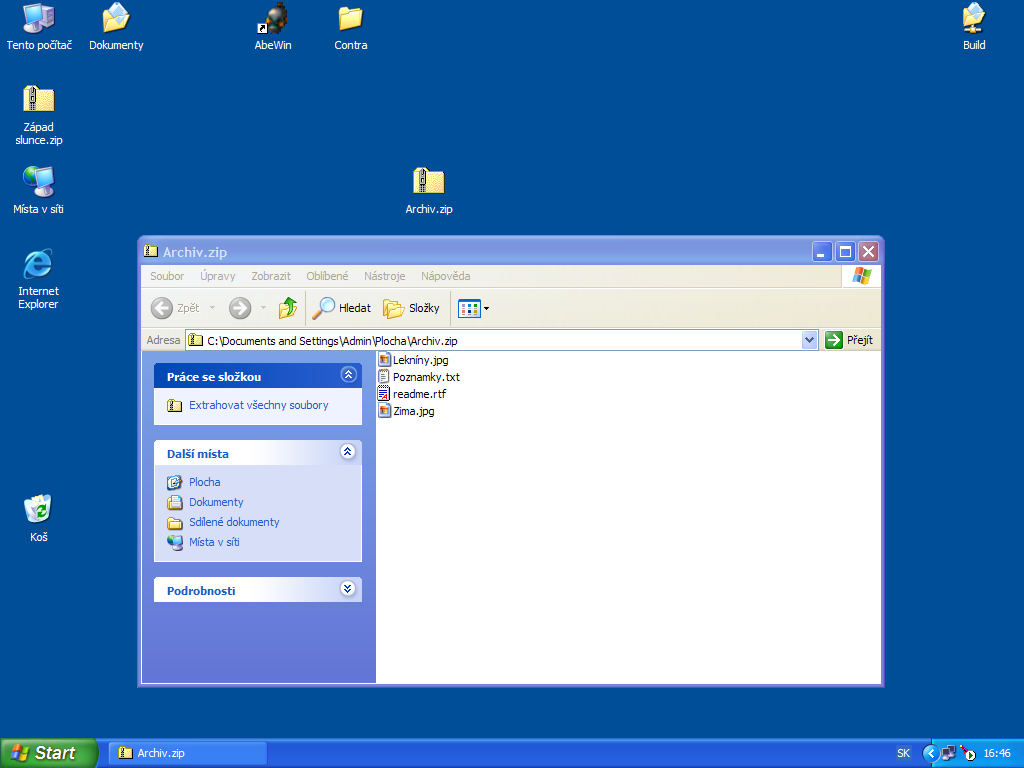Open the Nástroje menu

click(x=384, y=276)
